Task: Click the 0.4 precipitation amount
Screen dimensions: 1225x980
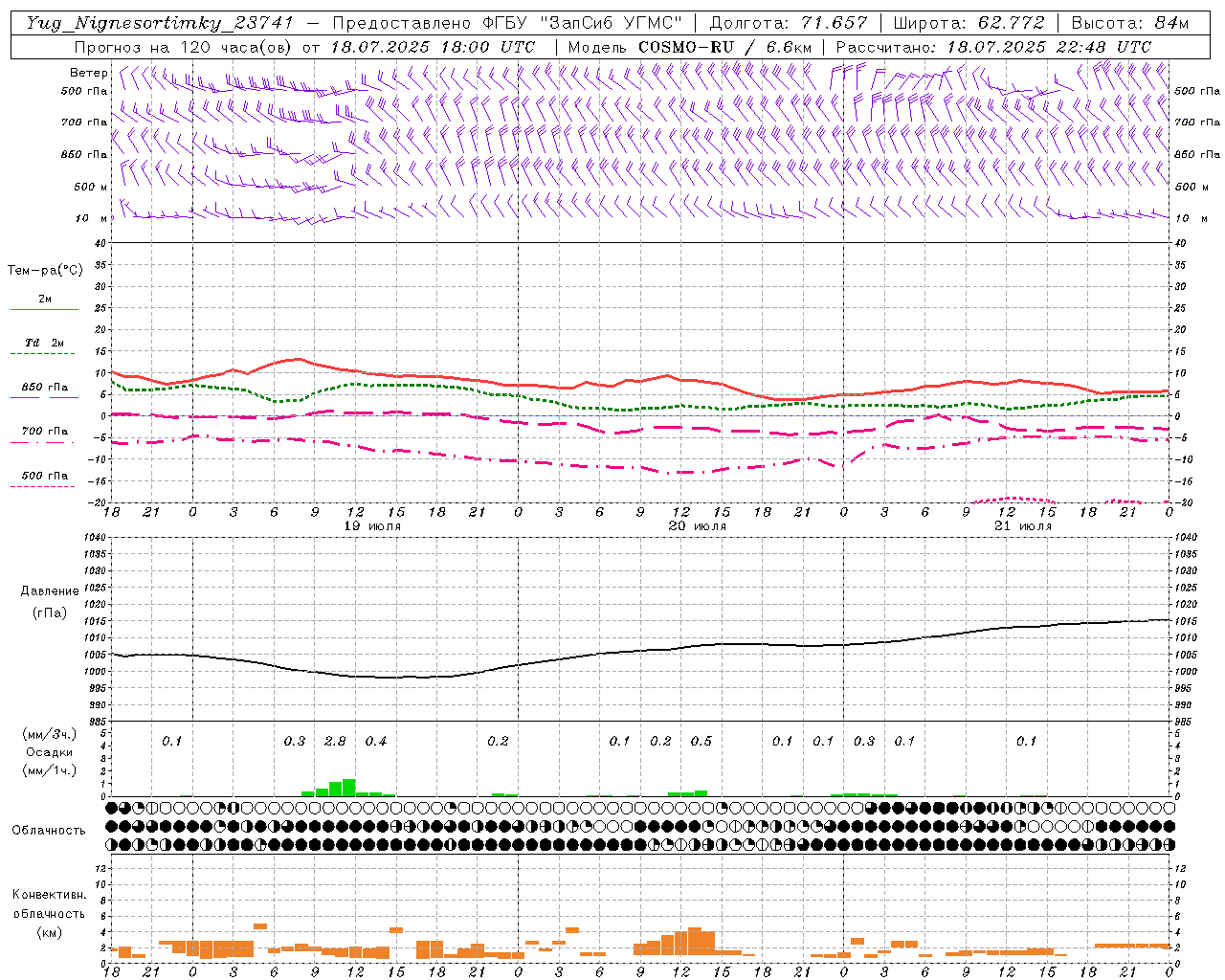Action: click(x=376, y=741)
